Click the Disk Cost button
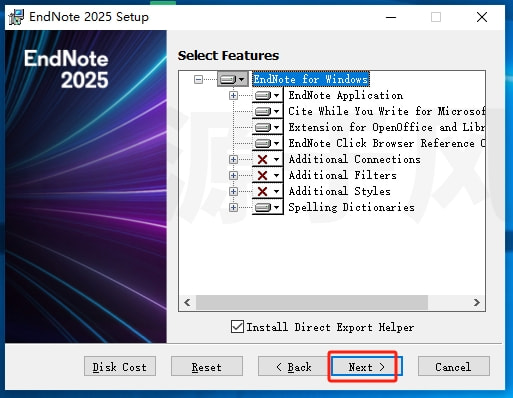 pyautogui.click(x=120, y=366)
